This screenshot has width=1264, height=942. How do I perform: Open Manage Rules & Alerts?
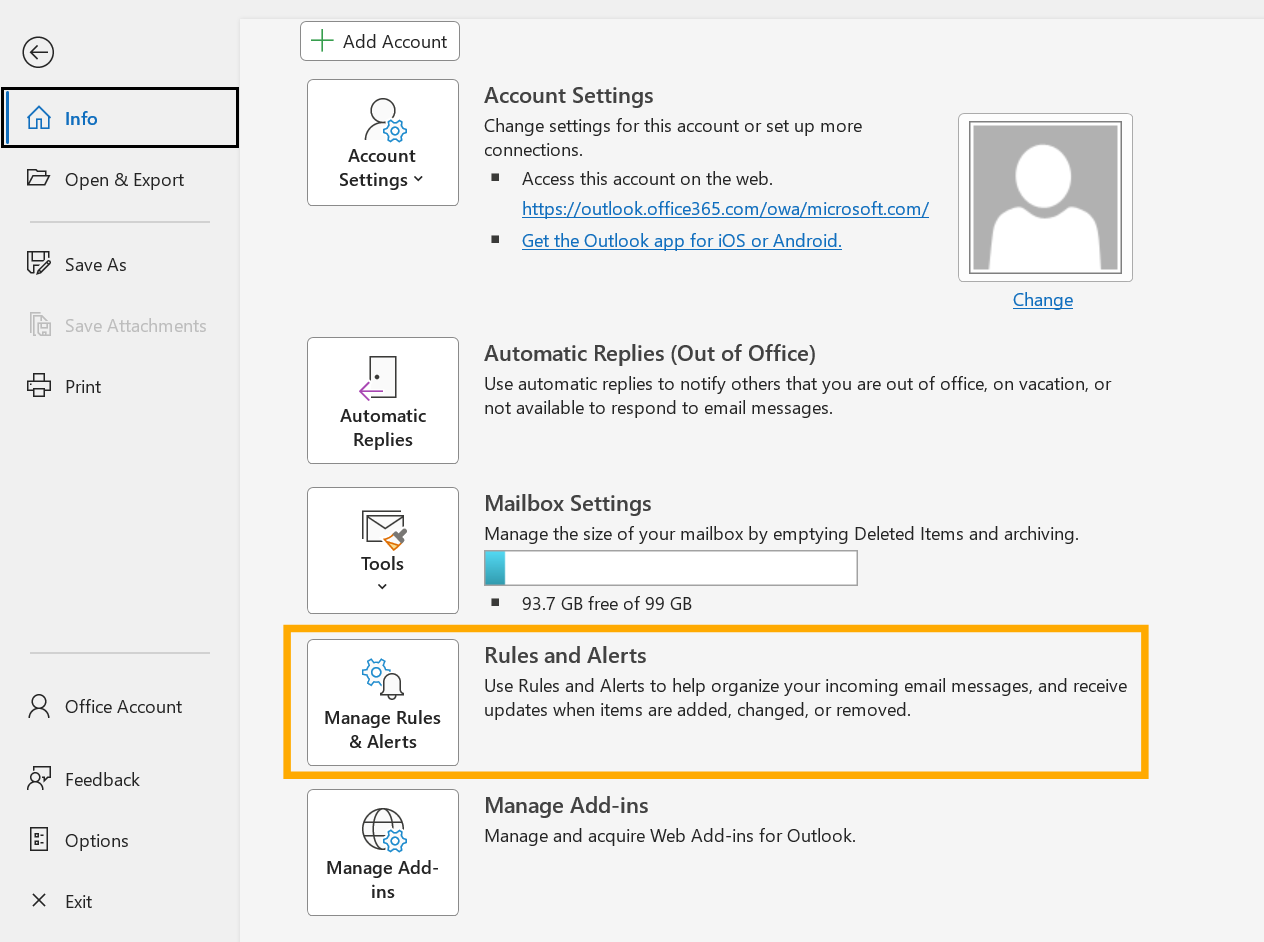click(x=383, y=702)
